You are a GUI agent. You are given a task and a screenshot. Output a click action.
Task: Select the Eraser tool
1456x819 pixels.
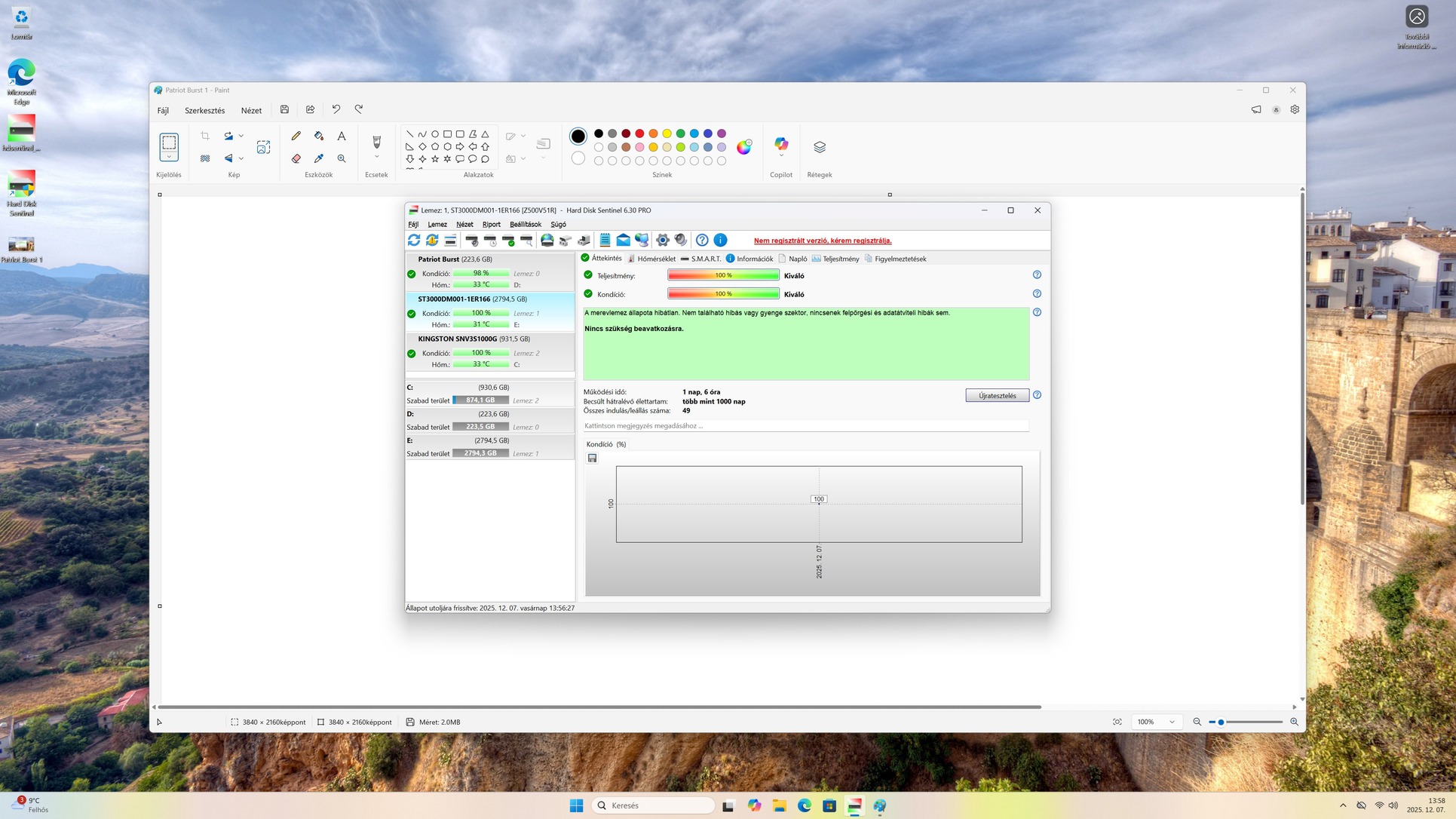(296, 158)
